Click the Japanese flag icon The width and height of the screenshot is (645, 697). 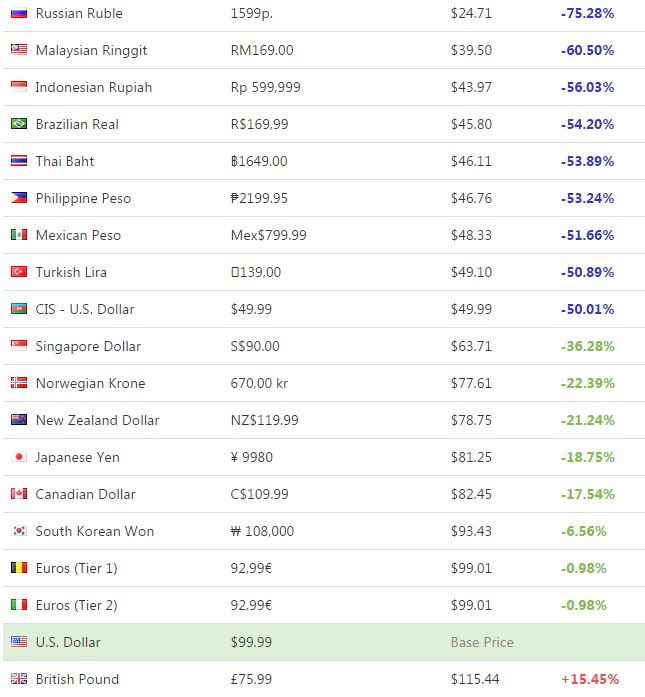click(19, 457)
